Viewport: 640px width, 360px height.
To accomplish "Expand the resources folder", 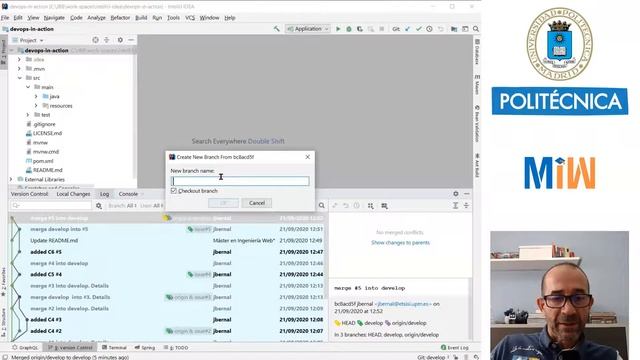I will (36, 106).
